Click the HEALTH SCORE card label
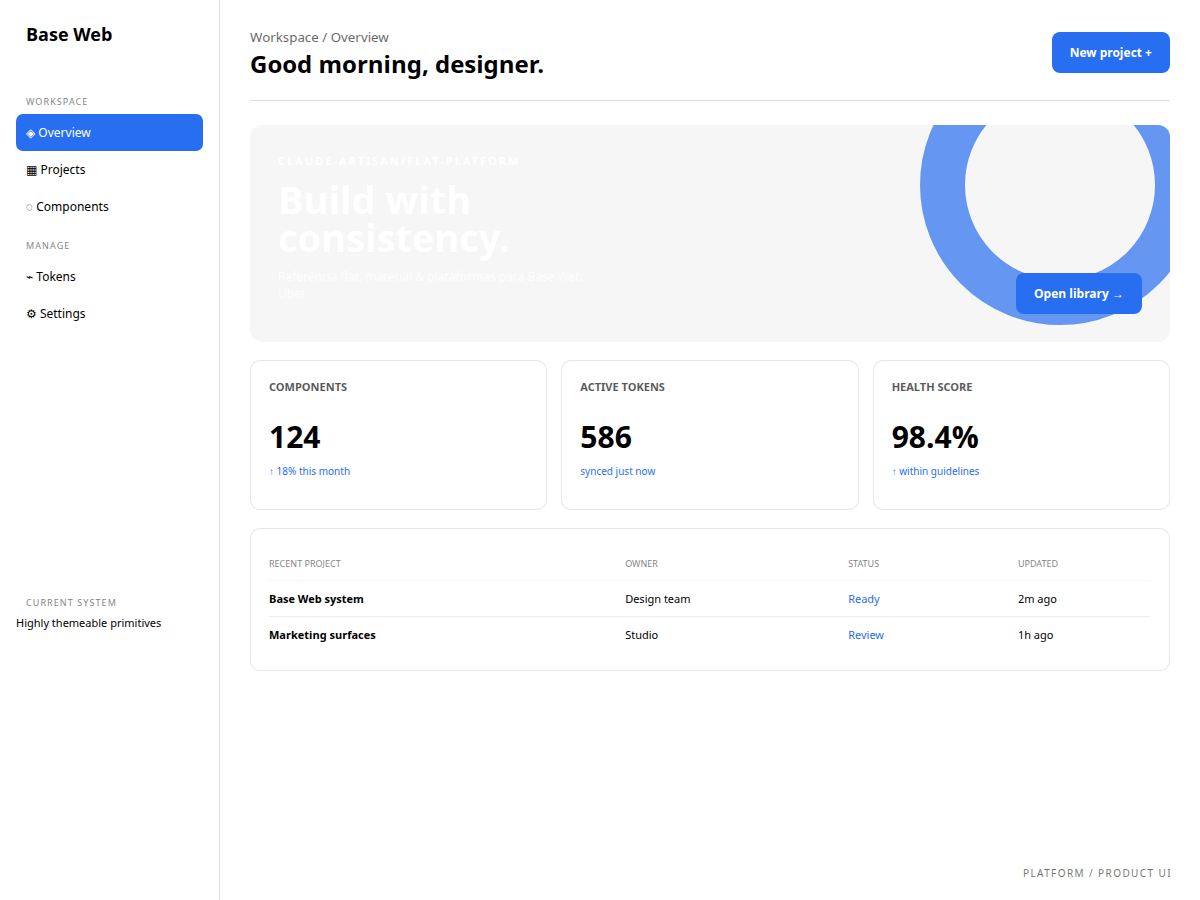1200x900 pixels. click(932, 387)
